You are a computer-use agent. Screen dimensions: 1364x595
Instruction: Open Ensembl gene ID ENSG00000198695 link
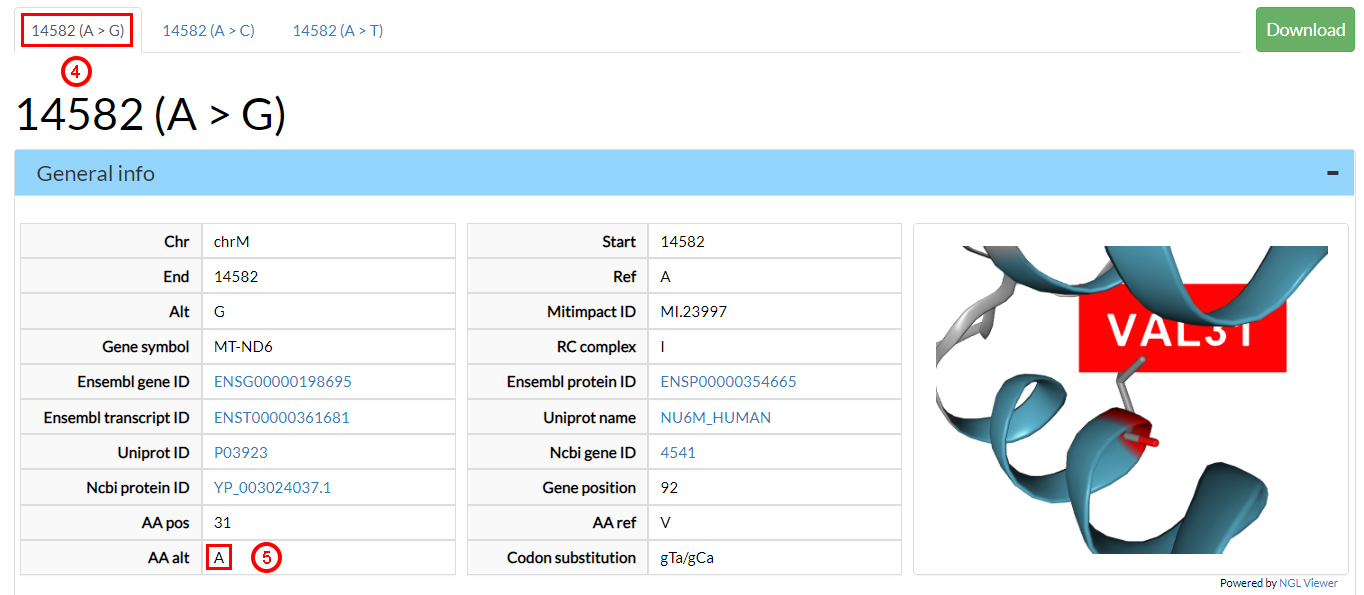(x=283, y=382)
